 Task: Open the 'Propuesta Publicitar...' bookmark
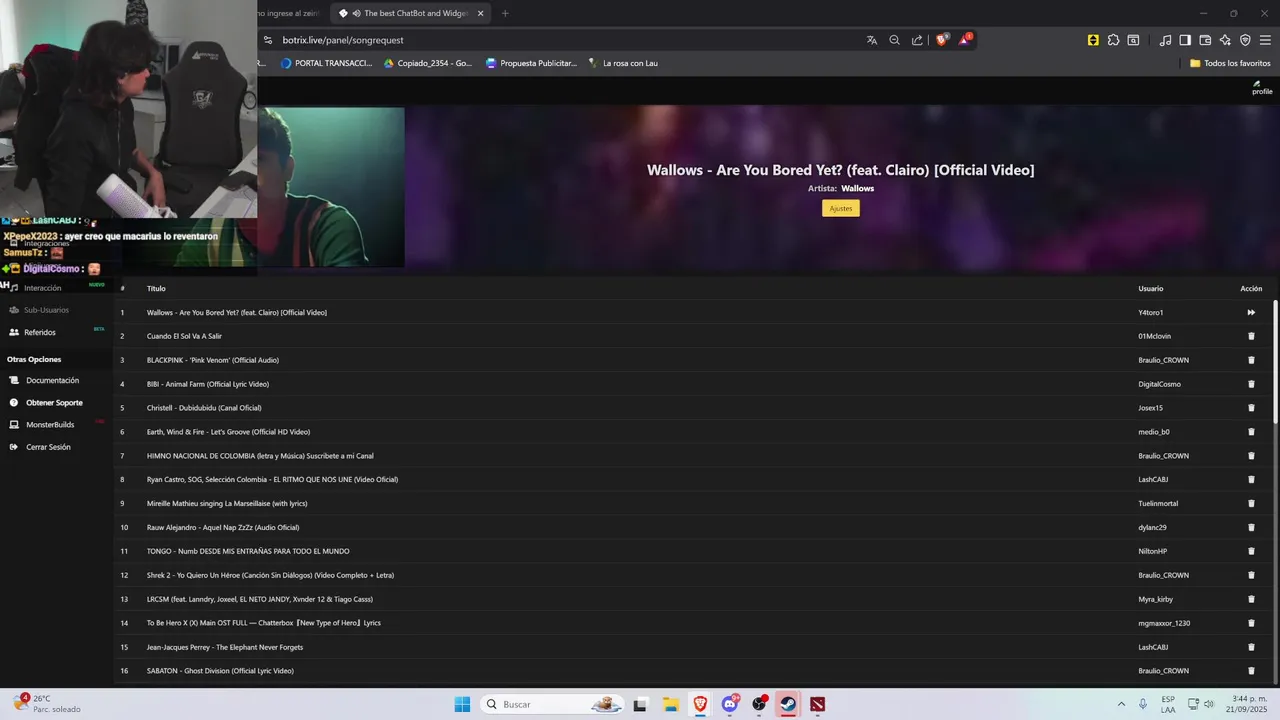531,63
